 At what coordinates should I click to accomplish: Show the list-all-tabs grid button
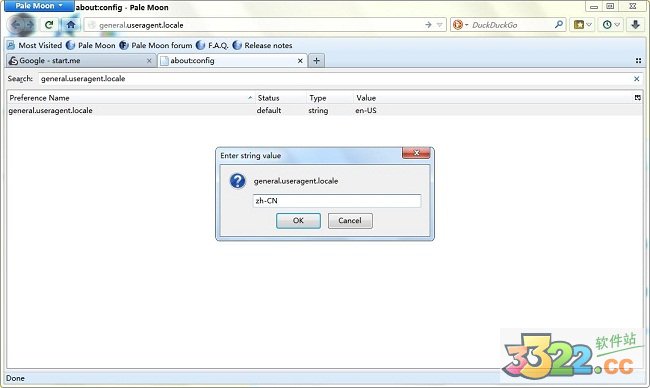pyautogui.click(x=638, y=61)
